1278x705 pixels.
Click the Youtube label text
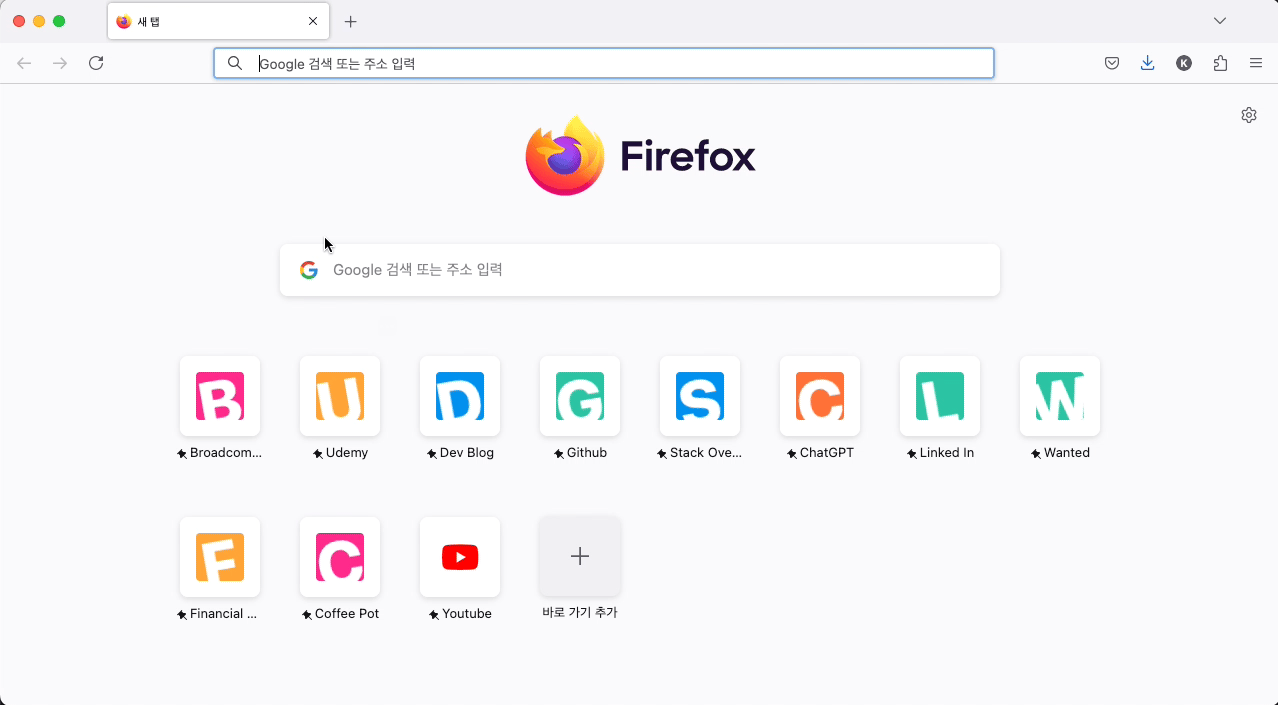coord(467,614)
